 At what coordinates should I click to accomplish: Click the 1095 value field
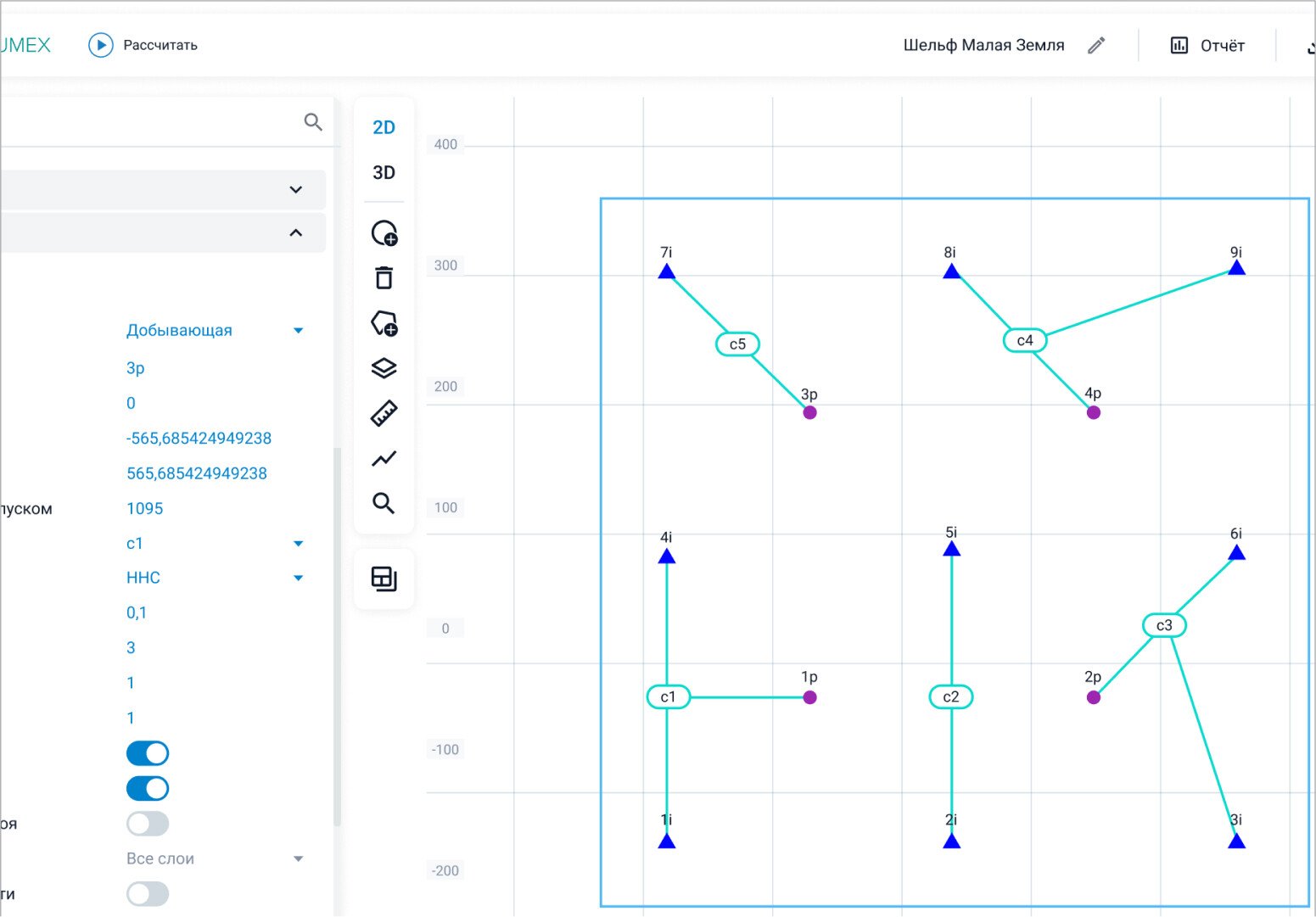[145, 509]
